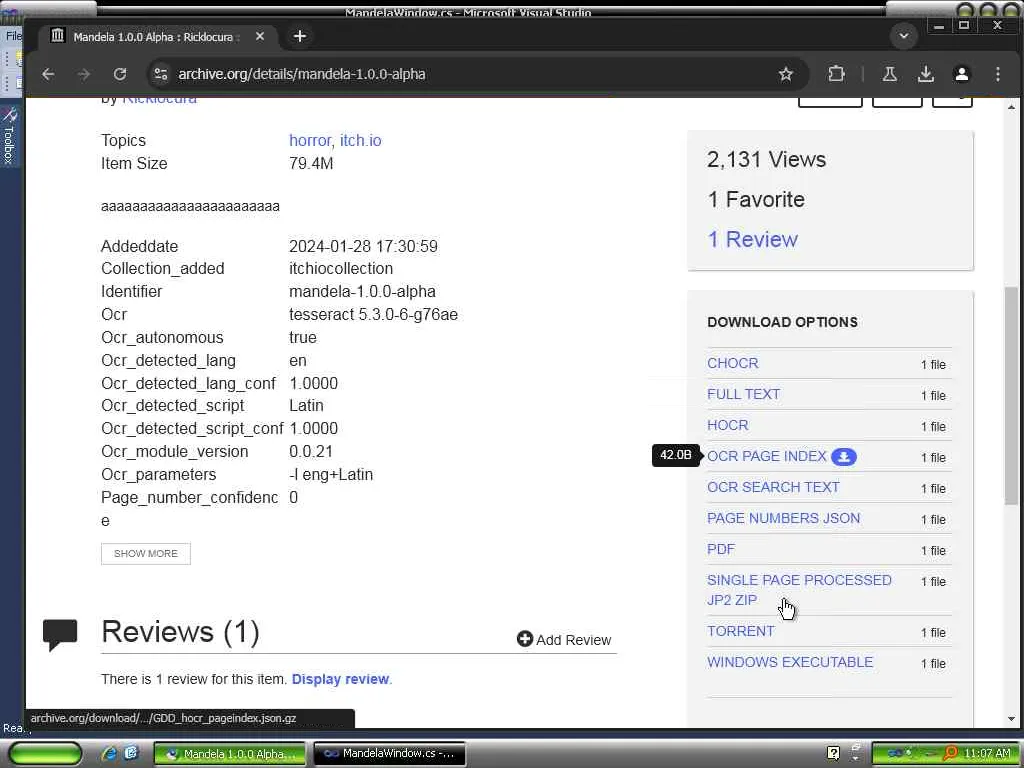1024x768 pixels.
Task: Click the scrollbar up arrow
Action: (x=1011, y=106)
